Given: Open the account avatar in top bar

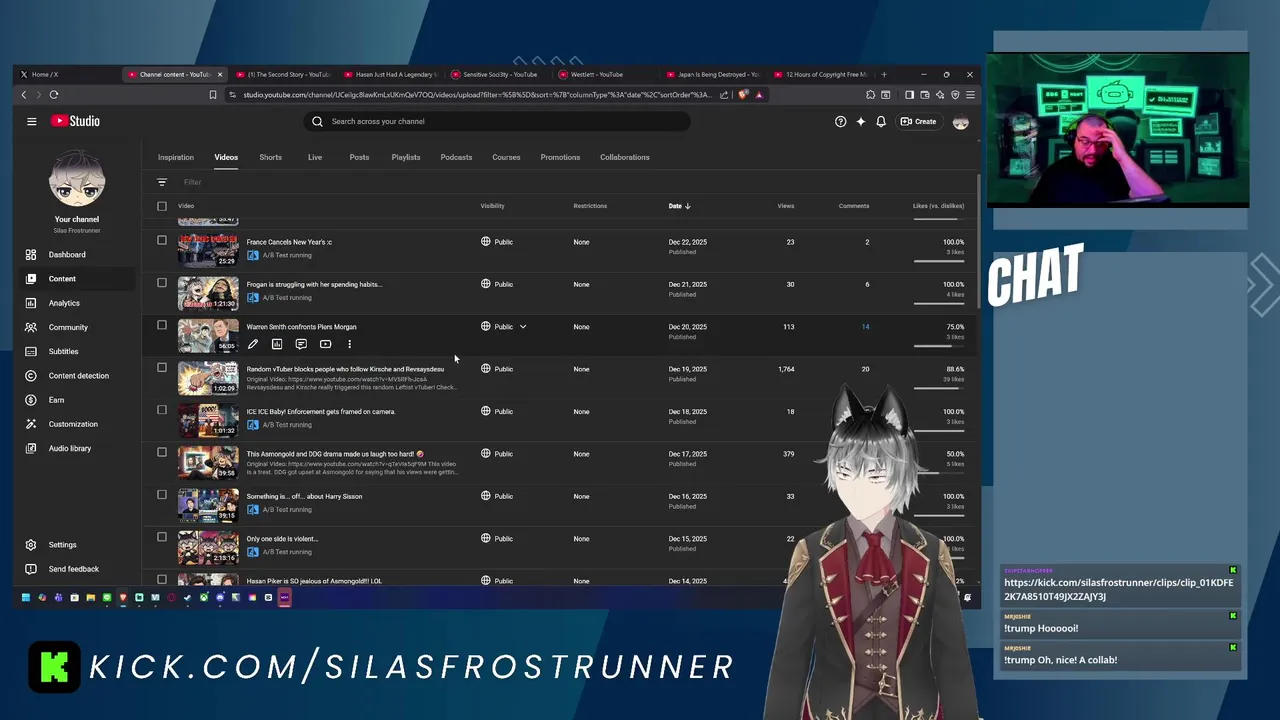Looking at the screenshot, I should click(x=960, y=121).
